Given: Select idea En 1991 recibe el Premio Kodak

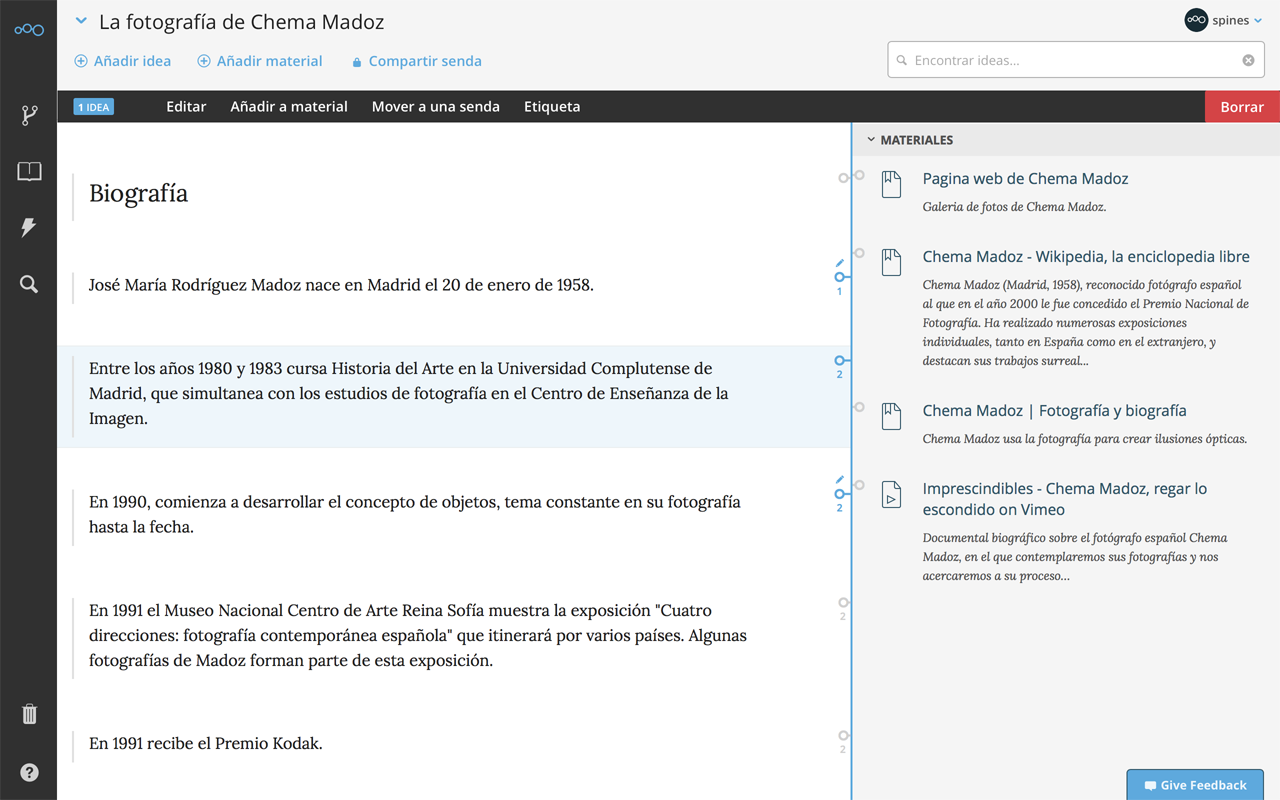Looking at the screenshot, I should click(x=206, y=744).
